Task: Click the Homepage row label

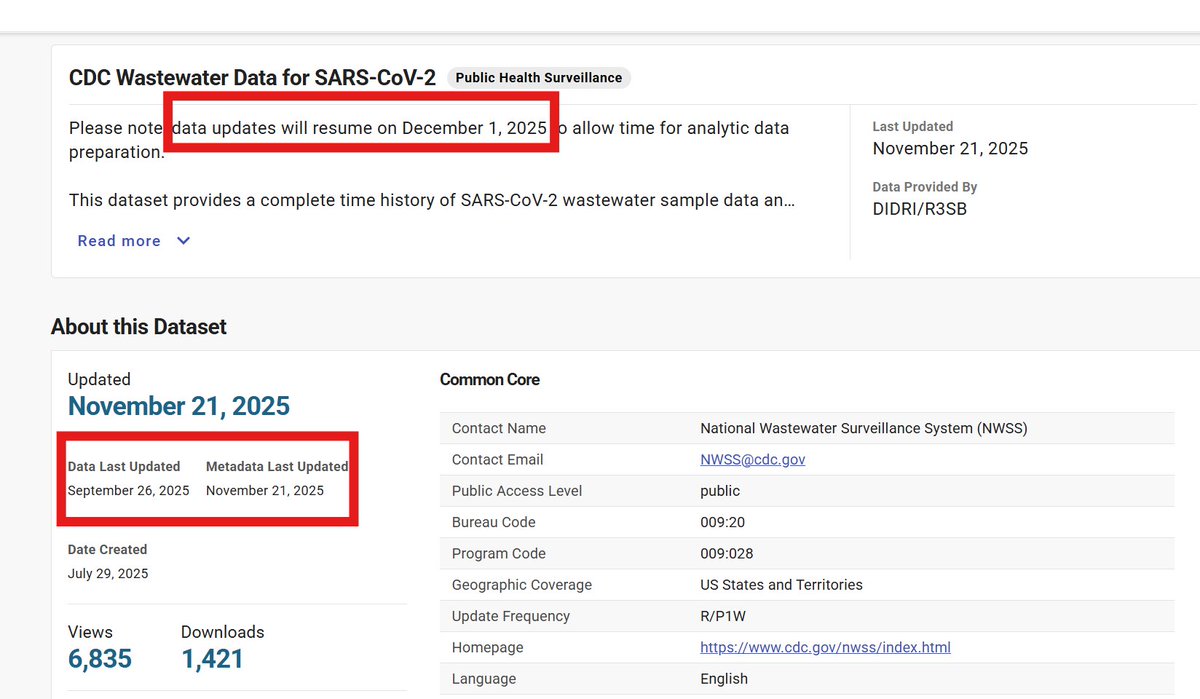Action: coord(488,648)
